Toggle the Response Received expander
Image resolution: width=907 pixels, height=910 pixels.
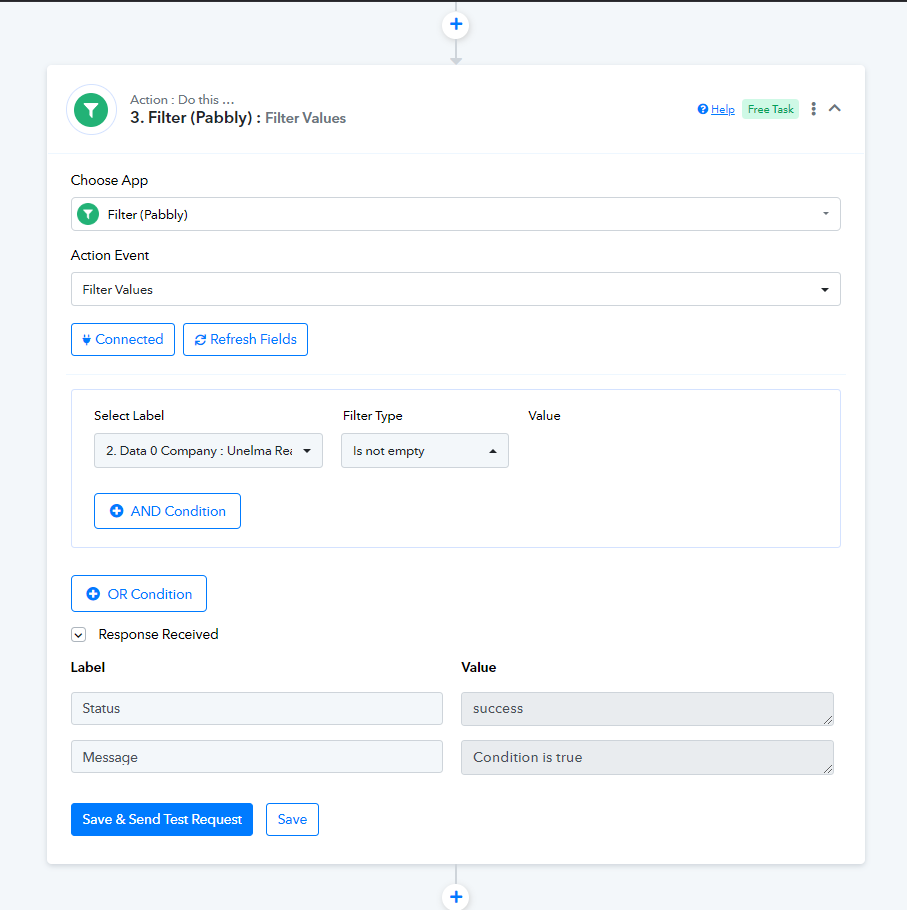[x=79, y=634]
